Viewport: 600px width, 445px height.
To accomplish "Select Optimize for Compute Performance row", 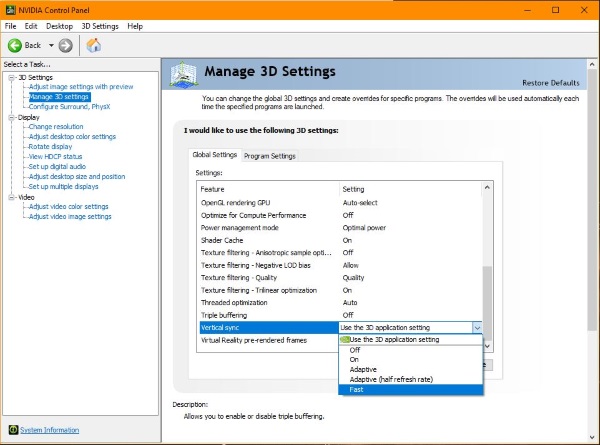I will (340, 215).
